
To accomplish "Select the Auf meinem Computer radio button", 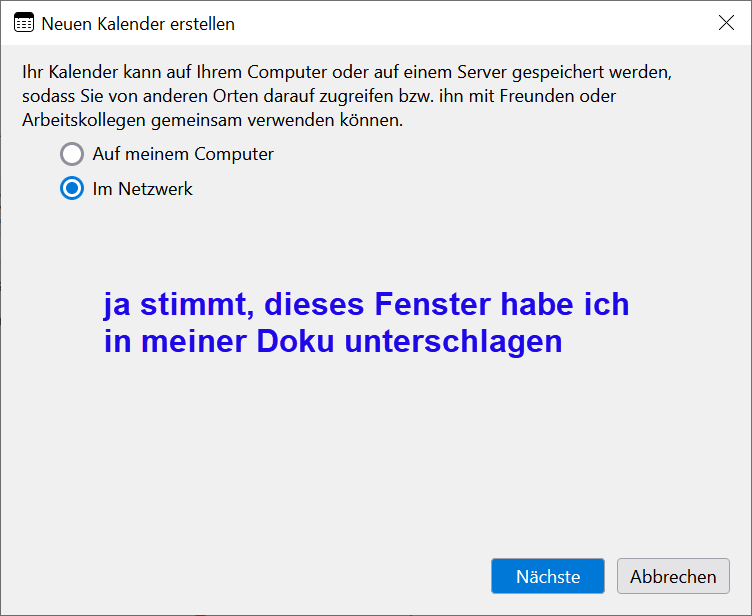I will [72, 154].
